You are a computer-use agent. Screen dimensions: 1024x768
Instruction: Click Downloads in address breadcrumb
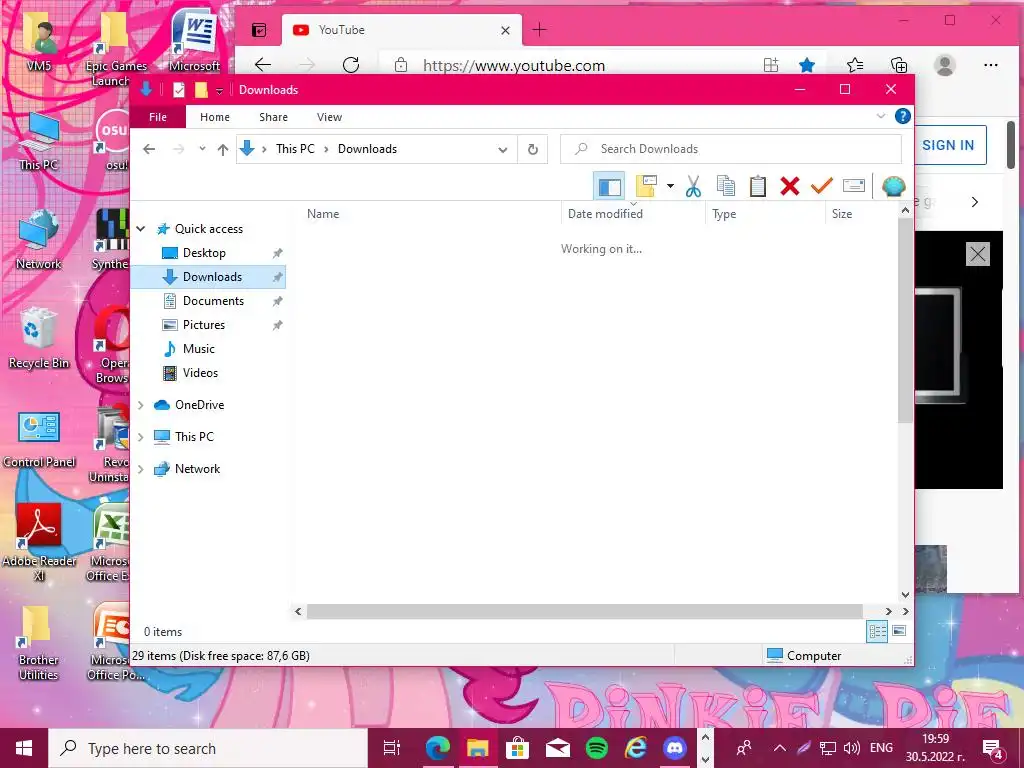click(367, 149)
